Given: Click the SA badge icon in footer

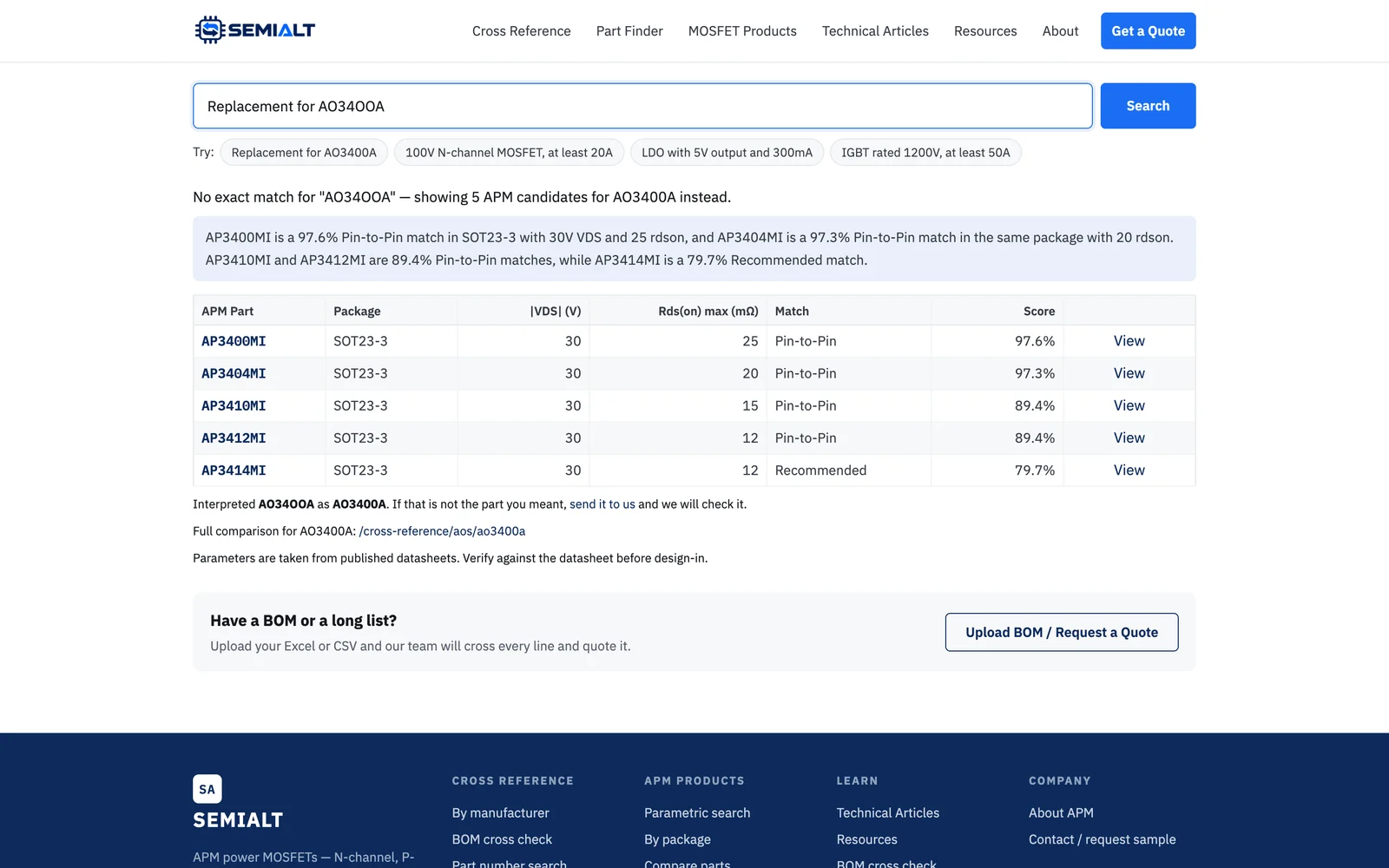Looking at the screenshot, I should click(x=207, y=789).
